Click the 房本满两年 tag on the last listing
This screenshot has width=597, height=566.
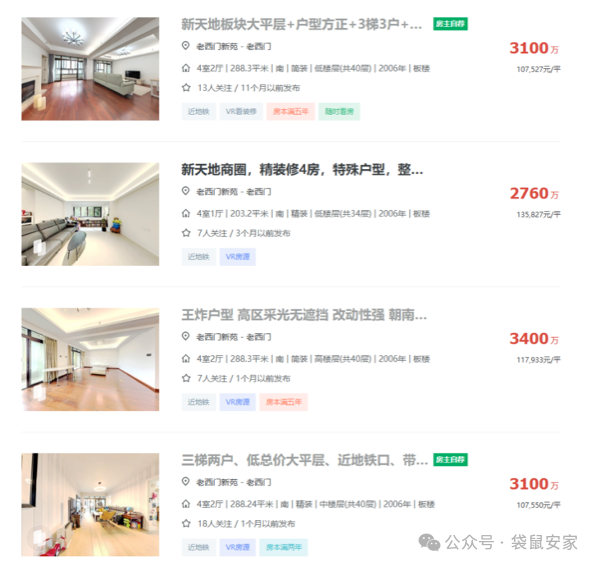(x=284, y=547)
